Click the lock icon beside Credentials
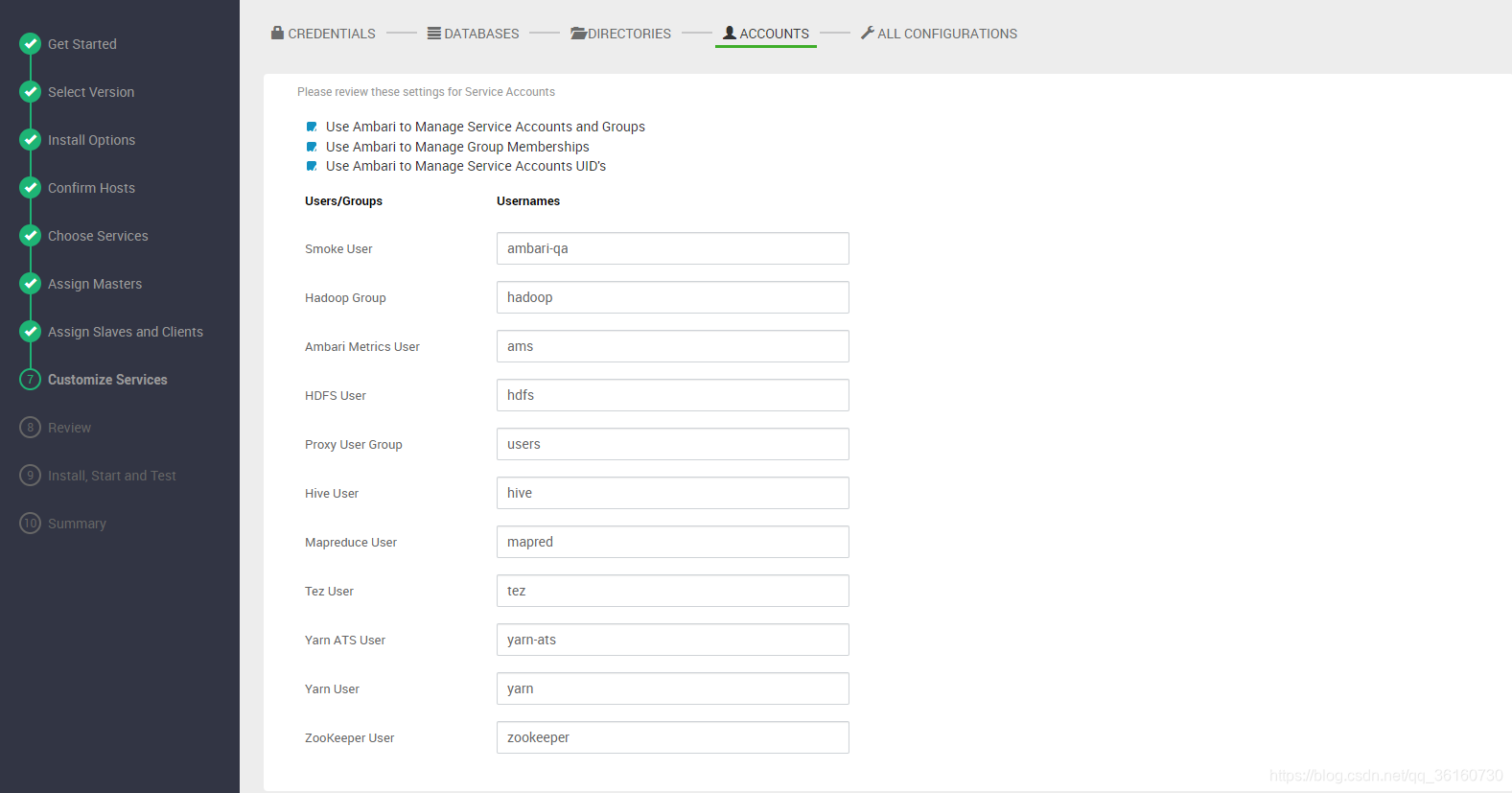The width and height of the screenshot is (1512, 793). 277,33
